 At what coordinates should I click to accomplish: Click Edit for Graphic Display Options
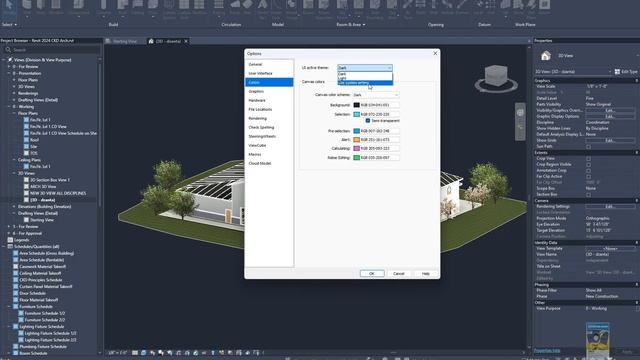pos(610,116)
